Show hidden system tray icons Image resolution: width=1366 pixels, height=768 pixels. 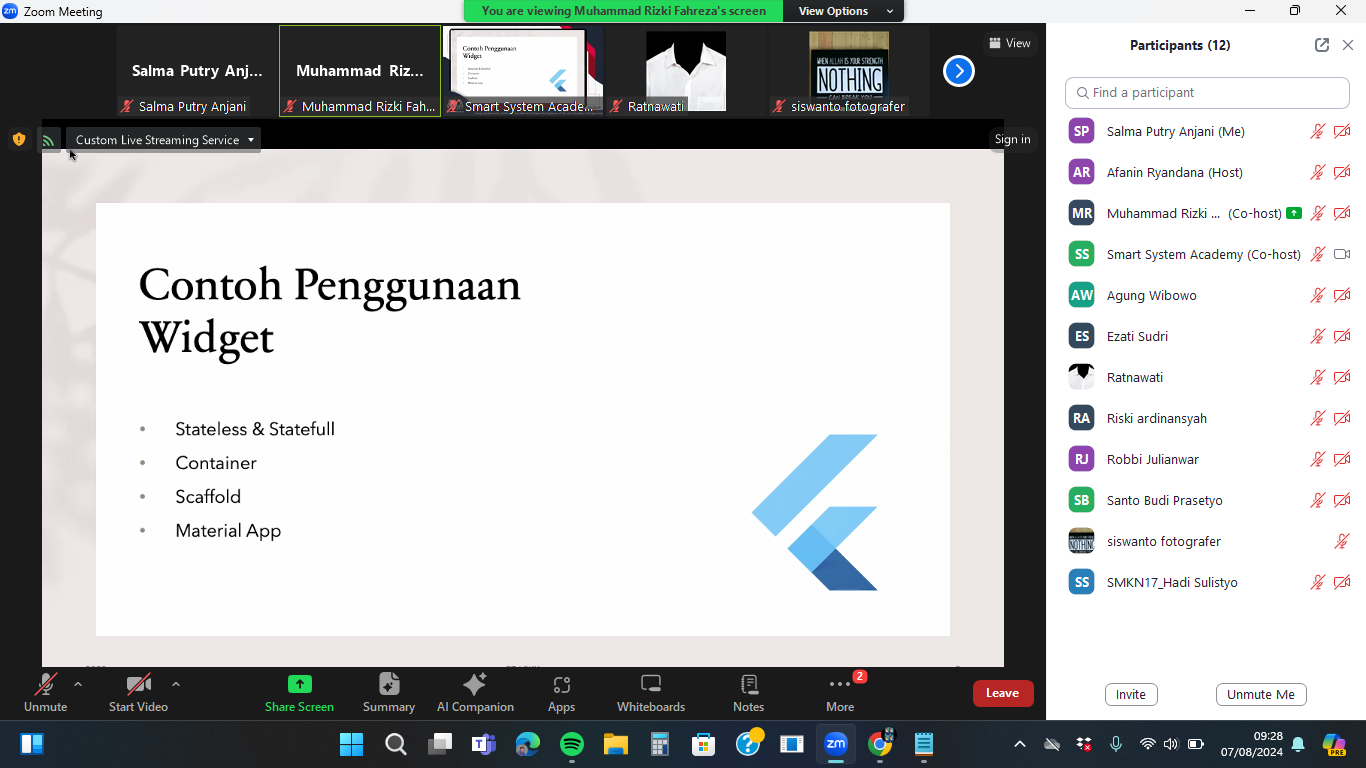pyautogui.click(x=1019, y=744)
